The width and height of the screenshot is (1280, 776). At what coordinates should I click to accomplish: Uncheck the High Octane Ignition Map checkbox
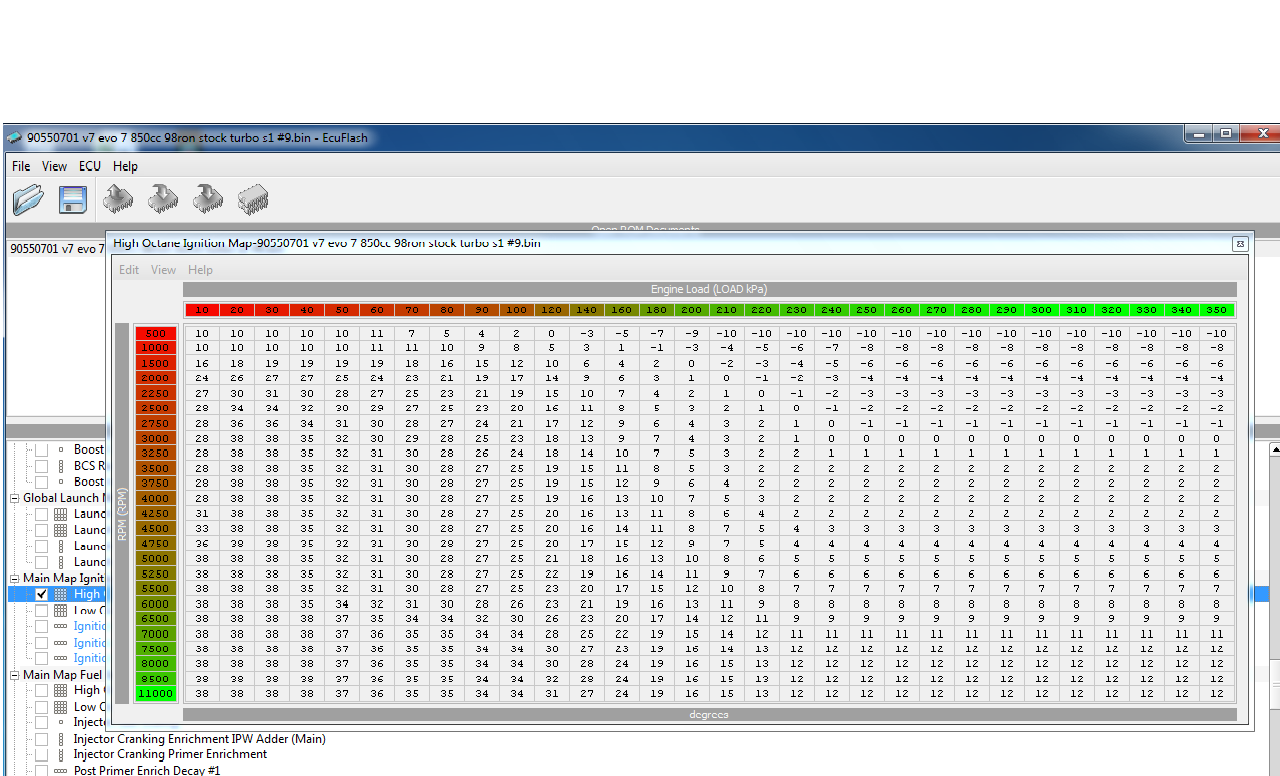pos(41,594)
